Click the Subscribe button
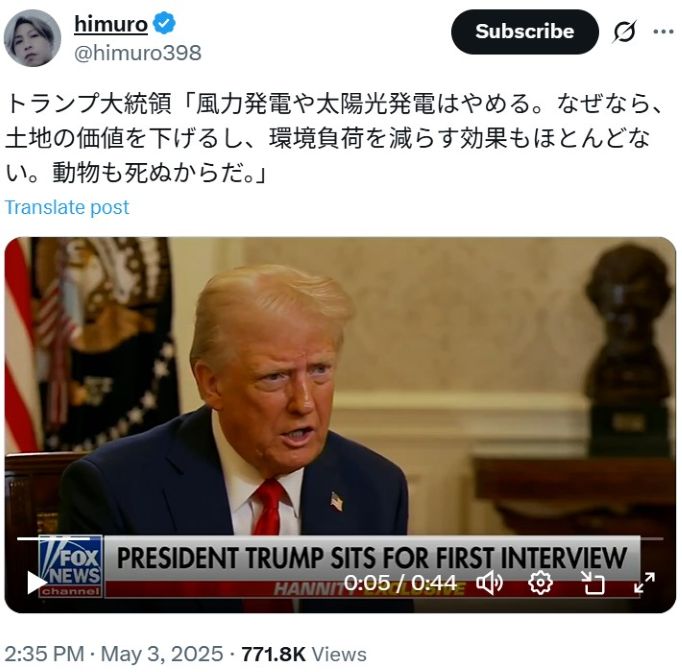The width and height of the screenshot is (682, 672). tap(525, 31)
